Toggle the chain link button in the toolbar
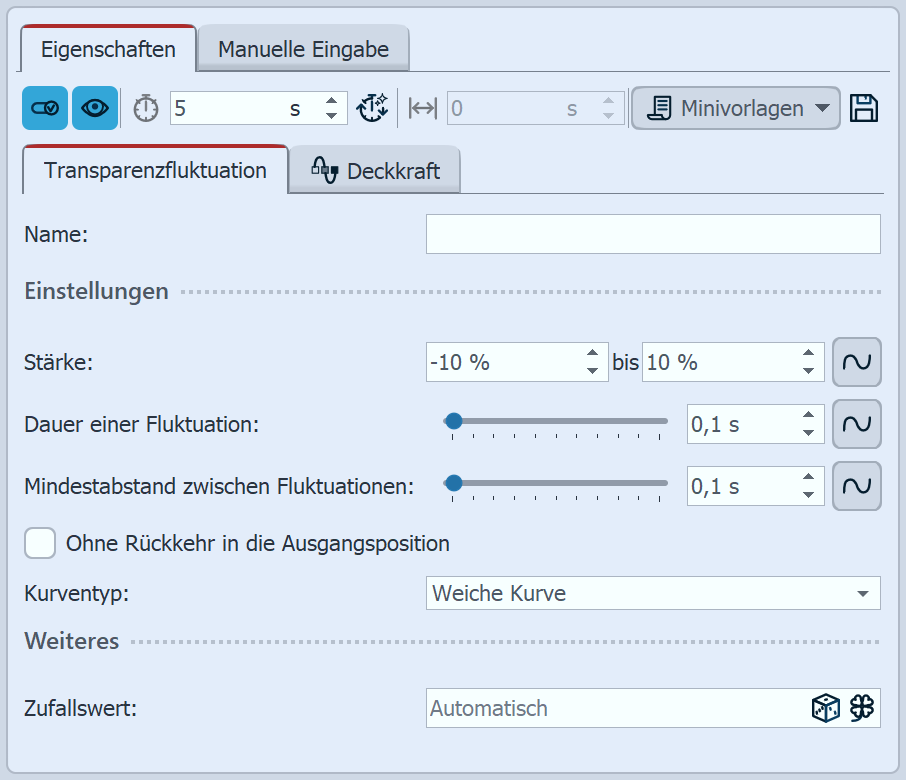 pos(43,108)
